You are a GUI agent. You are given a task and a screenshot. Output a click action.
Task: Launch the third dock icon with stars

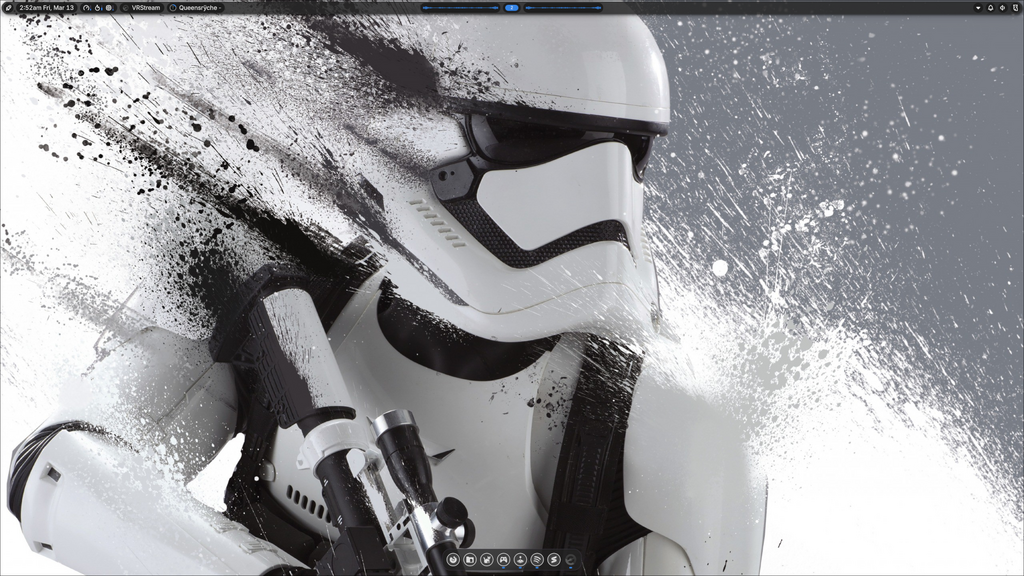pyautogui.click(x=487, y=560)
